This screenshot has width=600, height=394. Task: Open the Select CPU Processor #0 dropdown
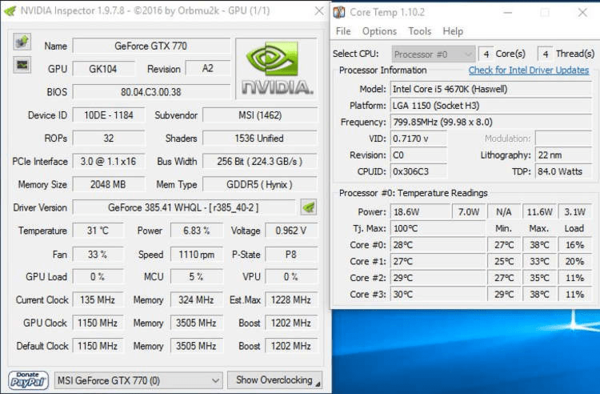(433, 54)
